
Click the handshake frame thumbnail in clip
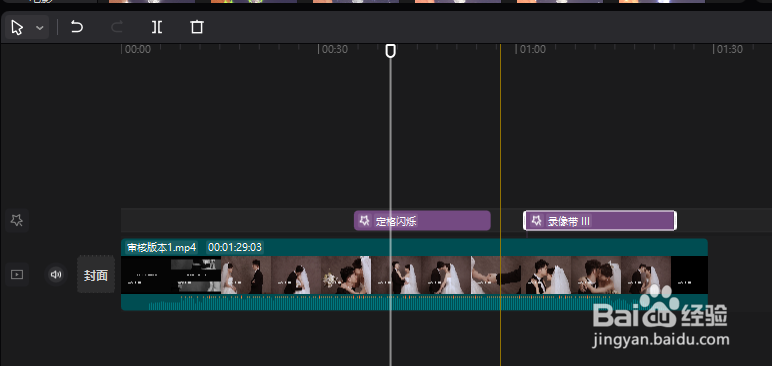point(496,275)
